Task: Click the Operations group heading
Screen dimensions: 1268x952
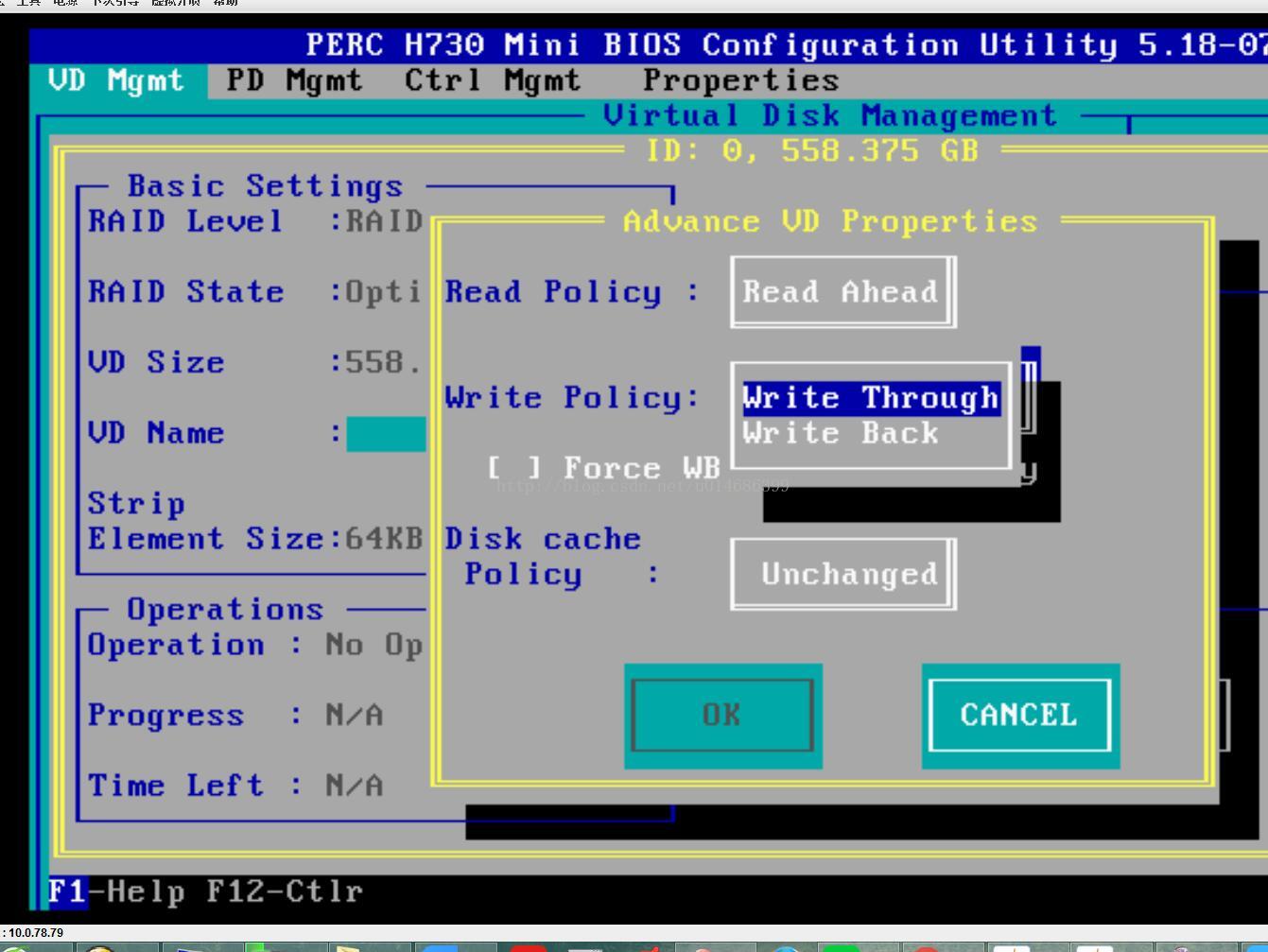Action: [x=225, y=610]
